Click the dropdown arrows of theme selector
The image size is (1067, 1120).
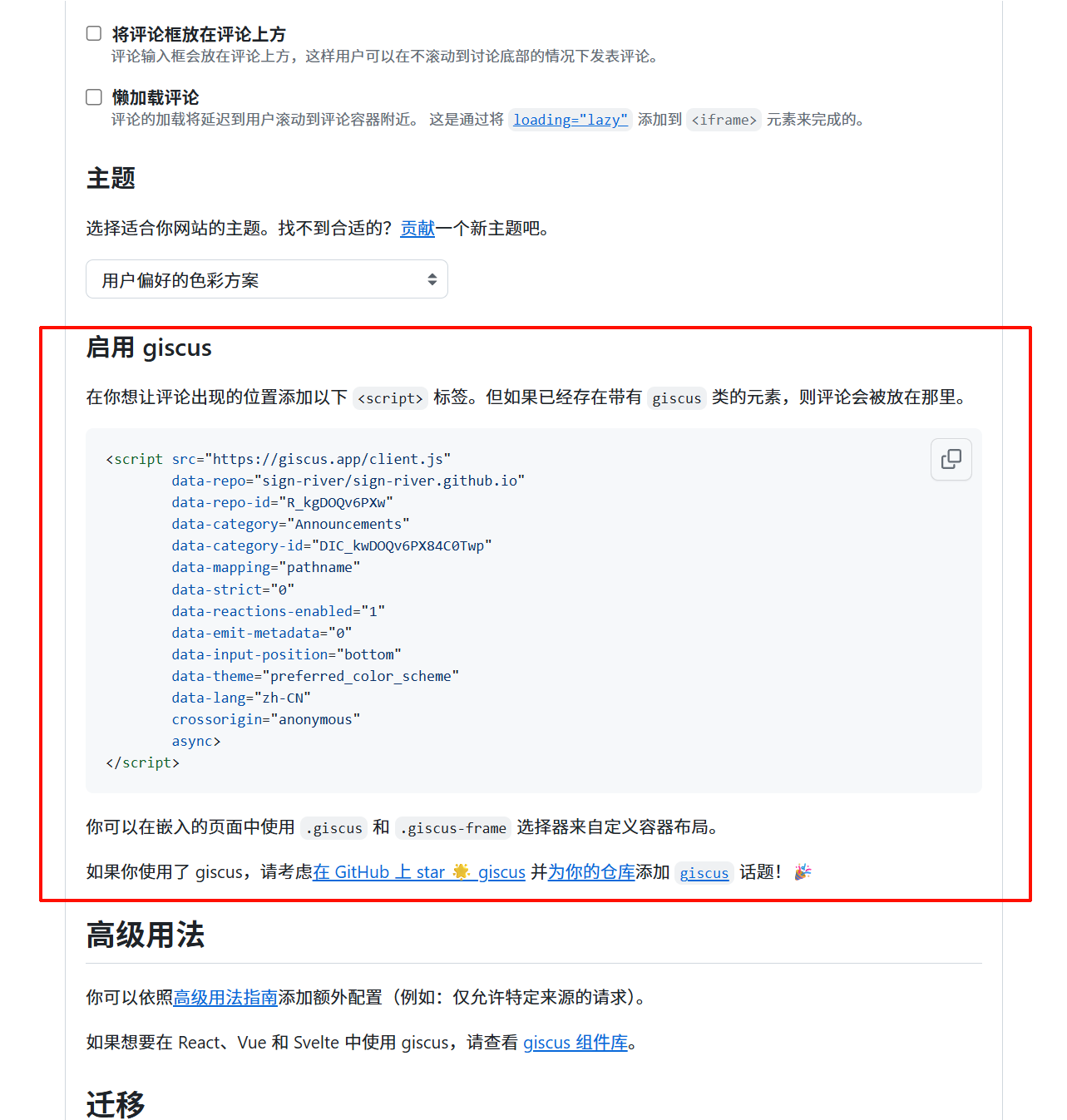pos(432,279)
